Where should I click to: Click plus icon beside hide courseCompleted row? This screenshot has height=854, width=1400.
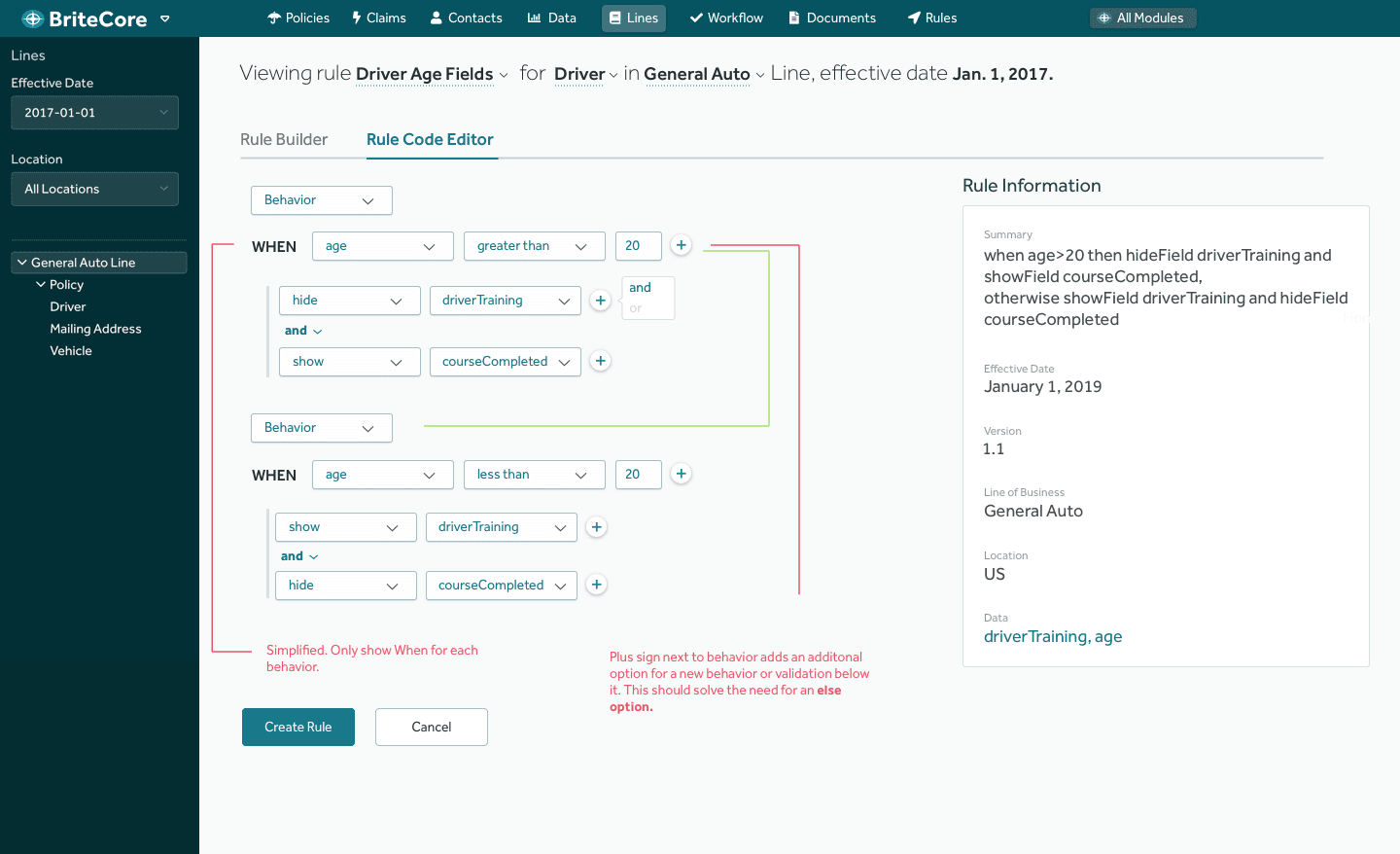pos(597,585)
